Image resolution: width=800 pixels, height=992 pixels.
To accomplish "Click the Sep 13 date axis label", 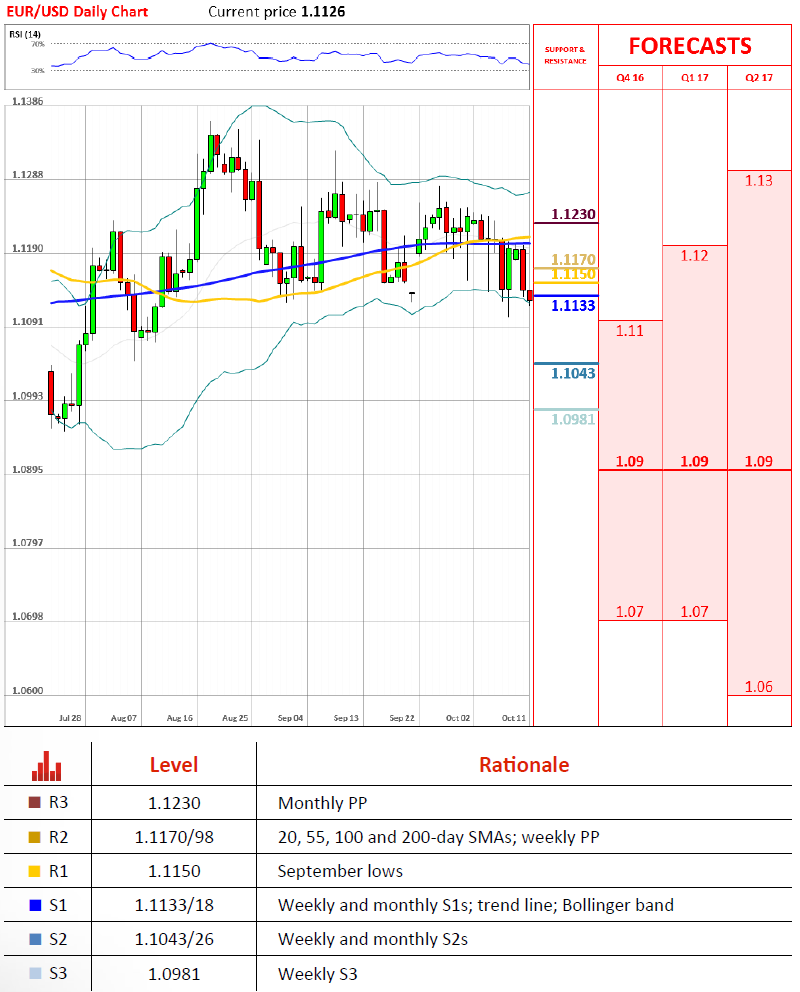I will [x=346, y=718].
